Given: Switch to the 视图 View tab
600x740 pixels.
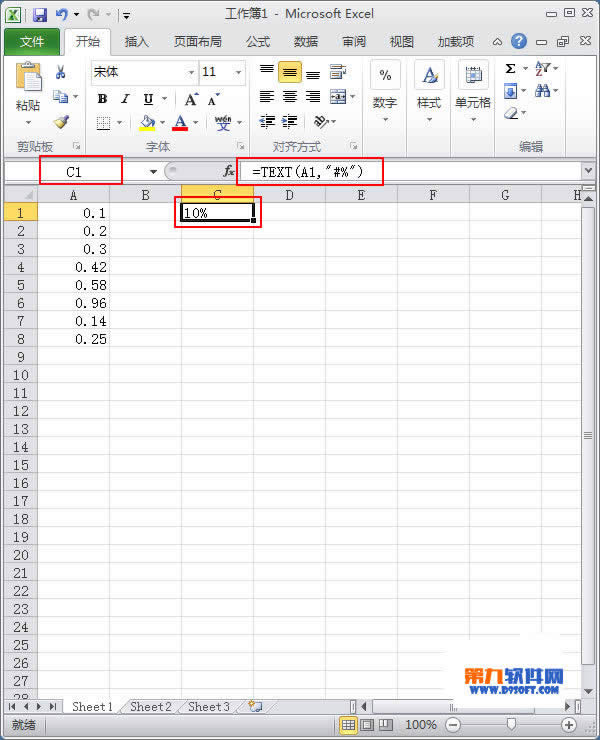Looking at the screenshot, I should click(x=401, y=42).
